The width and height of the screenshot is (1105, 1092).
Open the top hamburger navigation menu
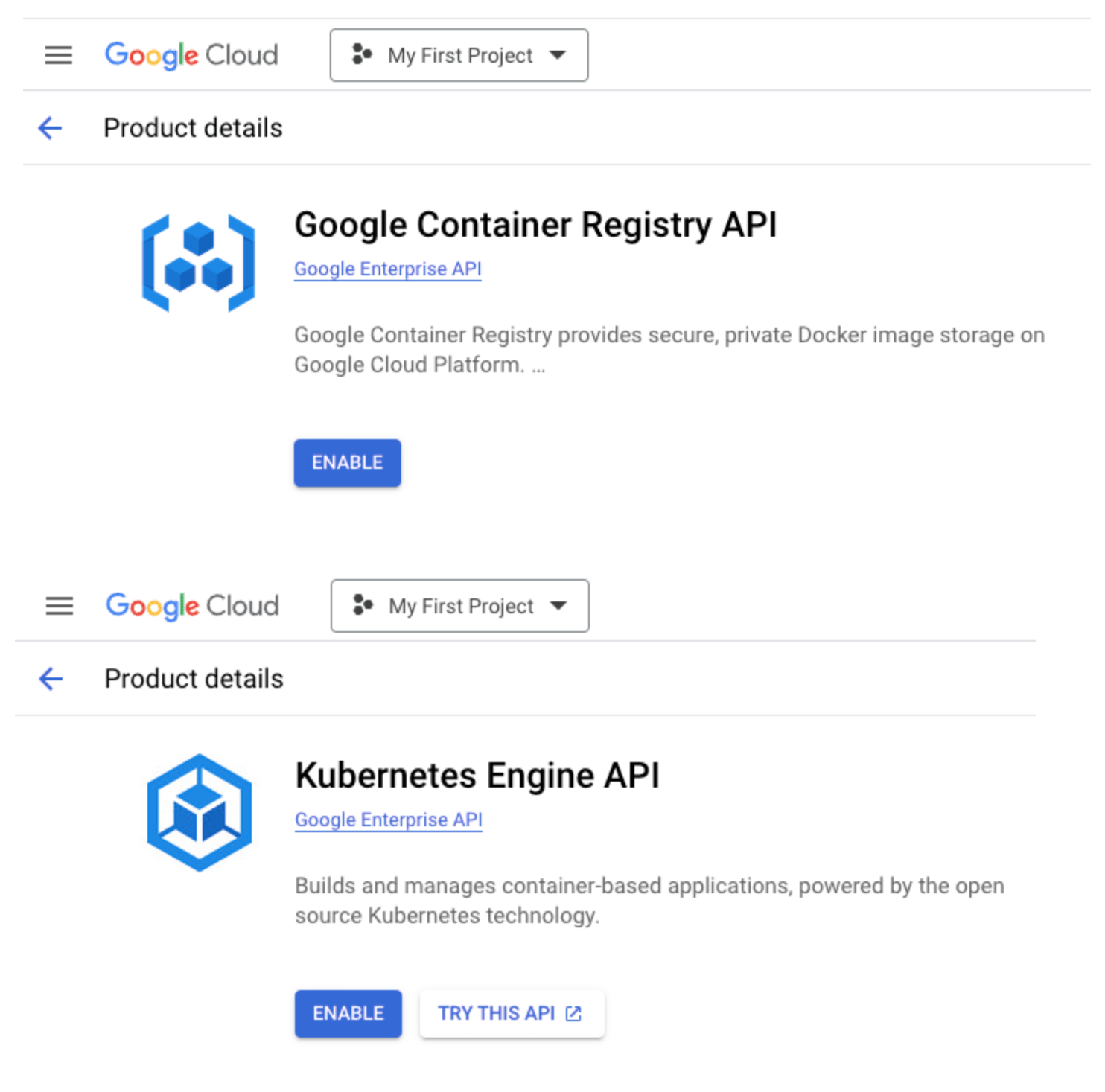tap(59, 55)
